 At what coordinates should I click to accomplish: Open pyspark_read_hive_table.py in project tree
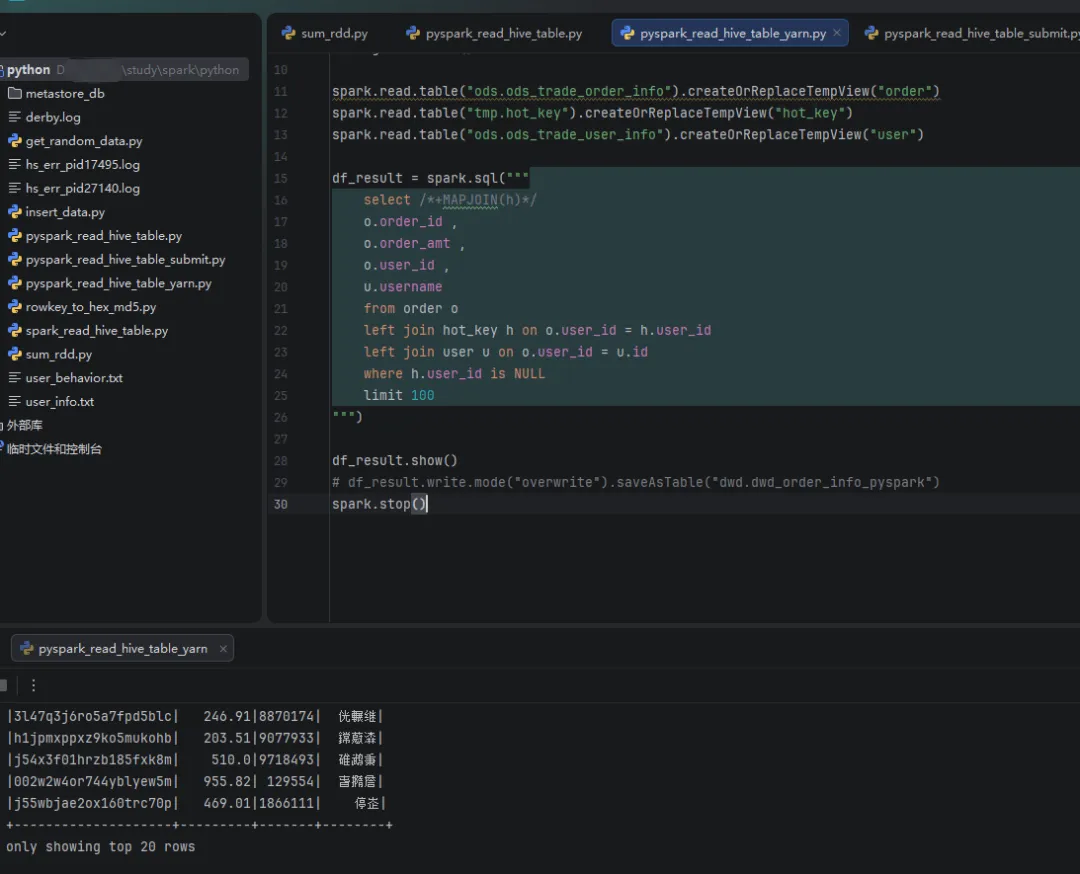pos(104,236)
